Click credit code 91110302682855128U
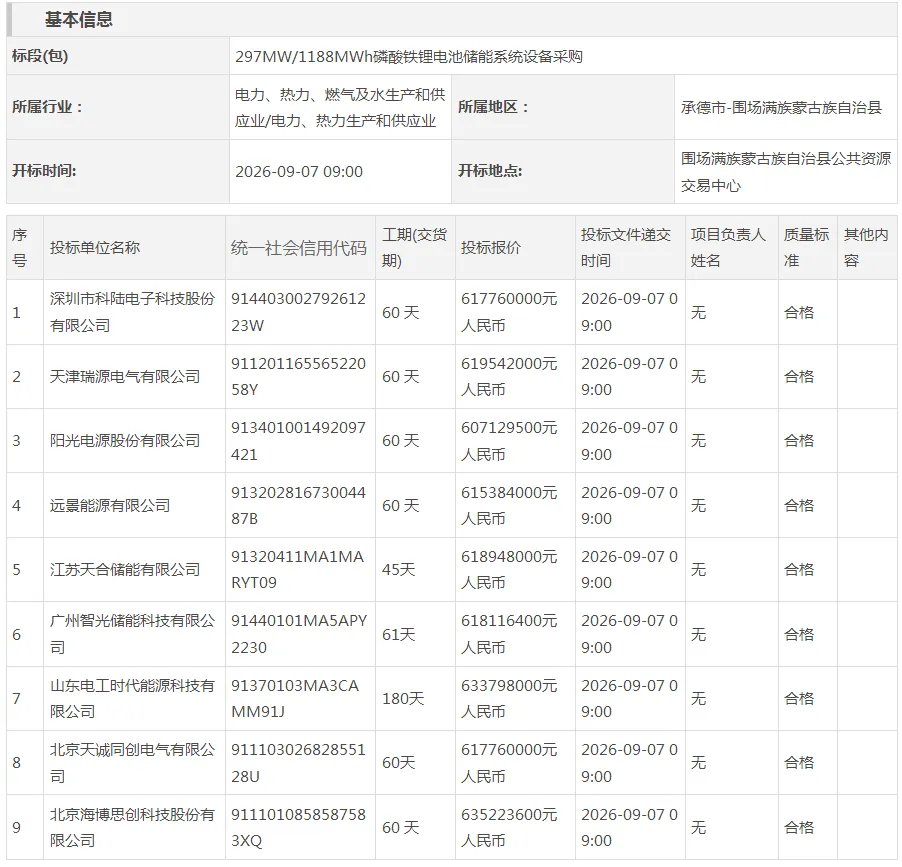The width and height of the screenshot is (902, 867). point(299,763)
